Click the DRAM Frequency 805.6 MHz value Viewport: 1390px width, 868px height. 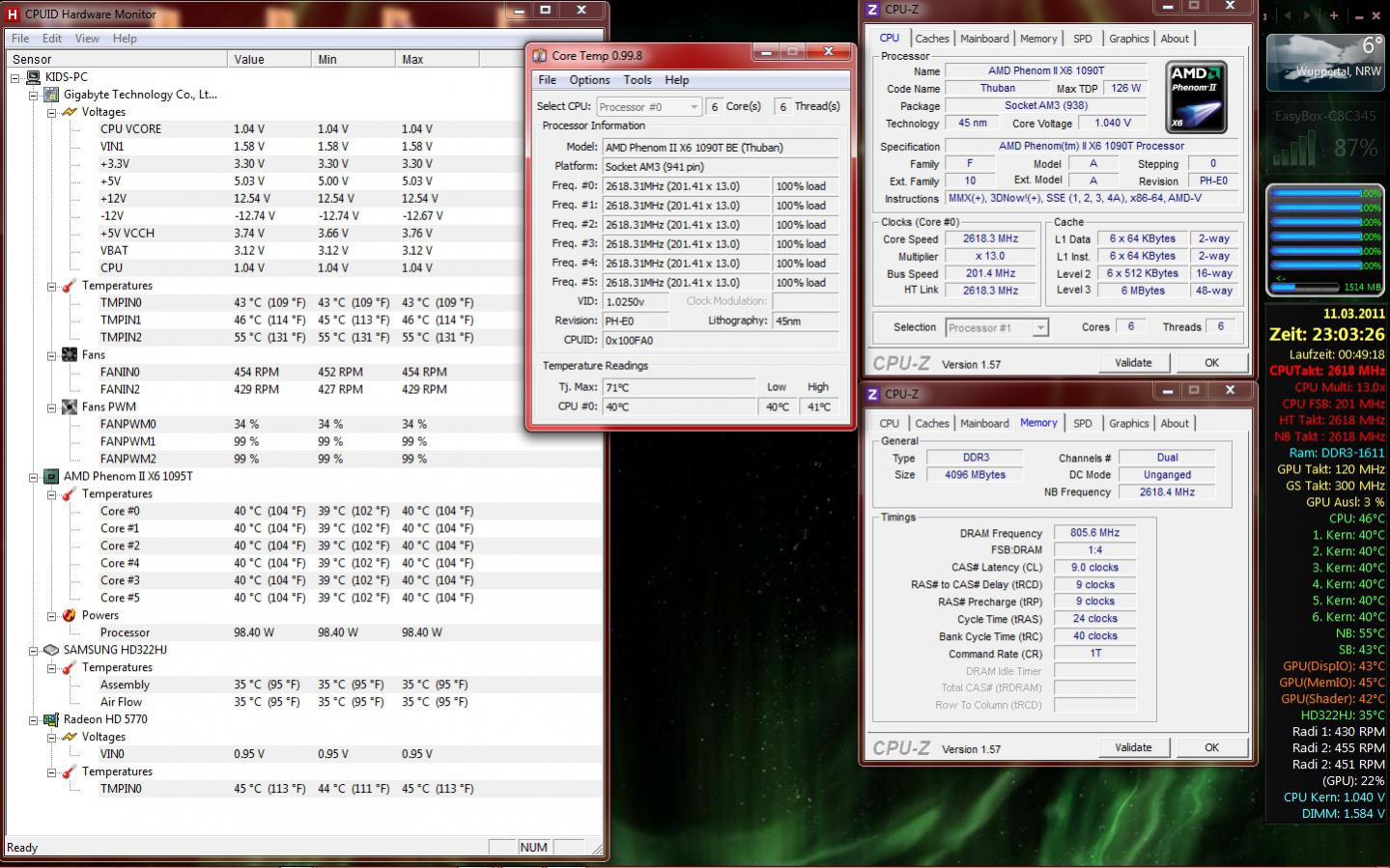[1094, 533]
